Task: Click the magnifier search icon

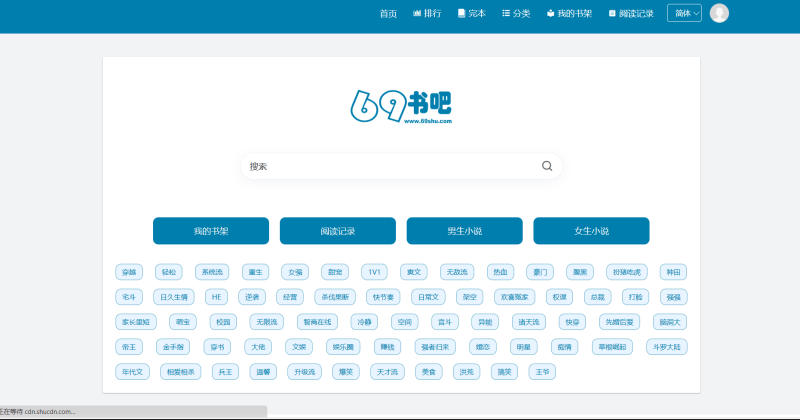Action: pos(547,166)
